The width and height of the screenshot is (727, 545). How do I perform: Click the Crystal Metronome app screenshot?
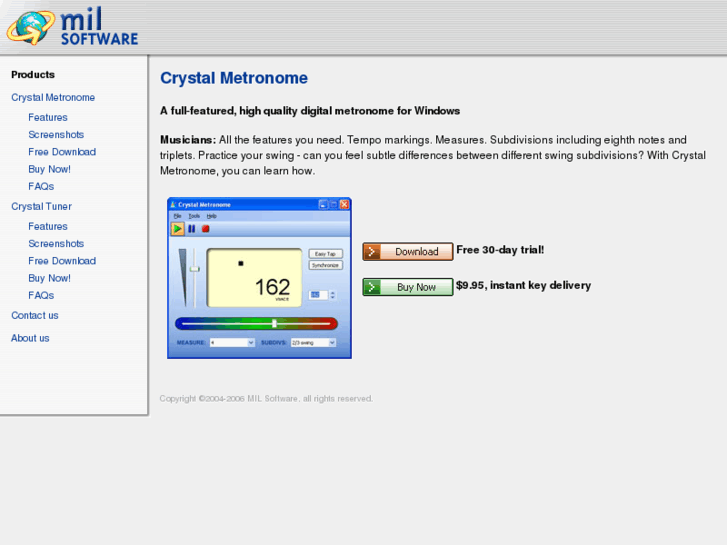(x=259, y=278)
